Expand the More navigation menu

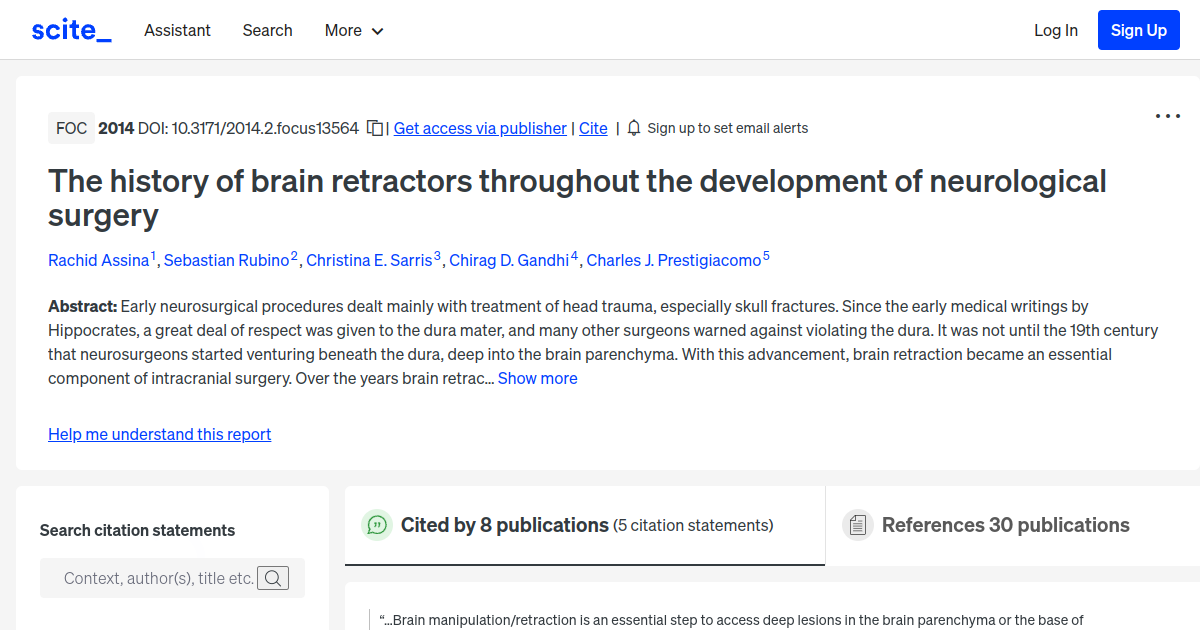tap(354, 30)
